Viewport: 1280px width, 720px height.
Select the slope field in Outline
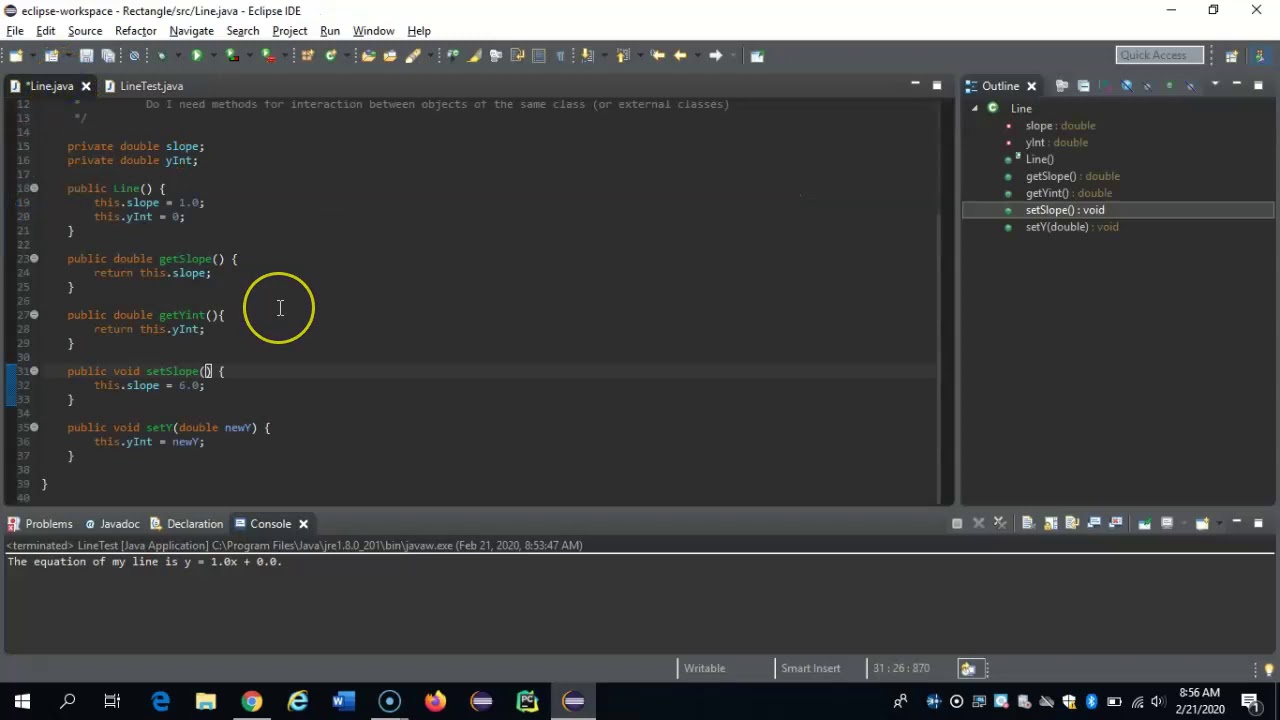tap(1060, 125)
